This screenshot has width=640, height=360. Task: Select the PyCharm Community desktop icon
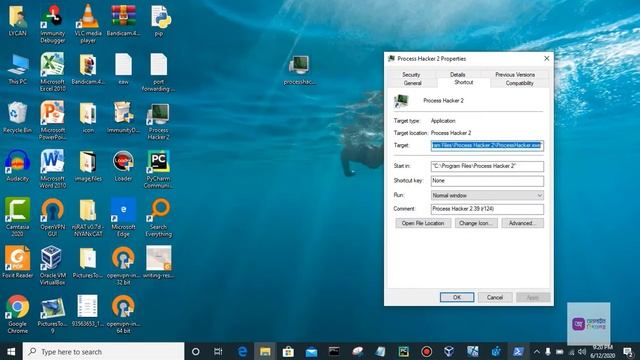(x=158, y=169)
